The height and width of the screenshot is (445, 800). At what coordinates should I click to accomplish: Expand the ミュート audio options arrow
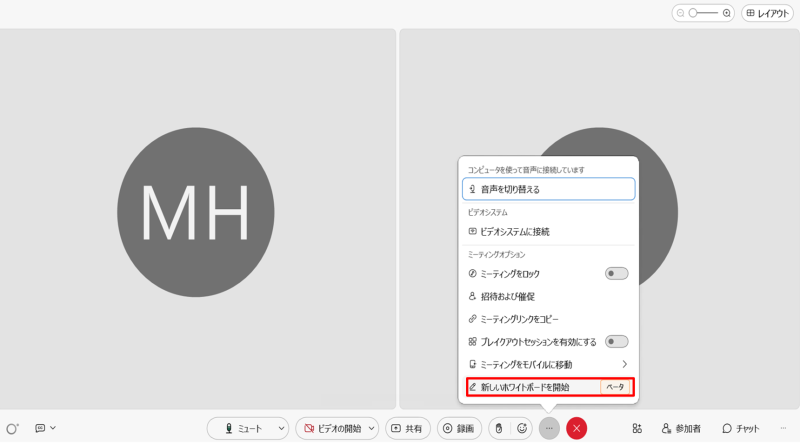click(x=280, y=428)
